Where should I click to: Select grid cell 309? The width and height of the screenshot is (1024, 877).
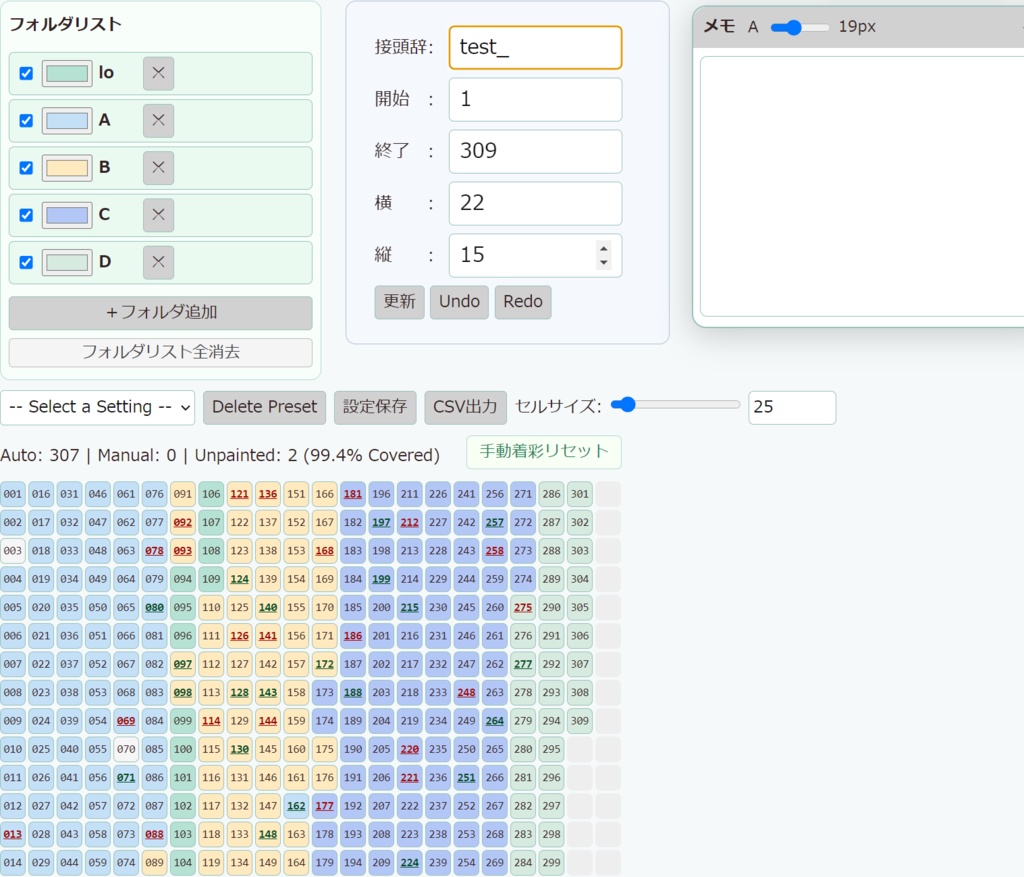[x=580, y=721]
